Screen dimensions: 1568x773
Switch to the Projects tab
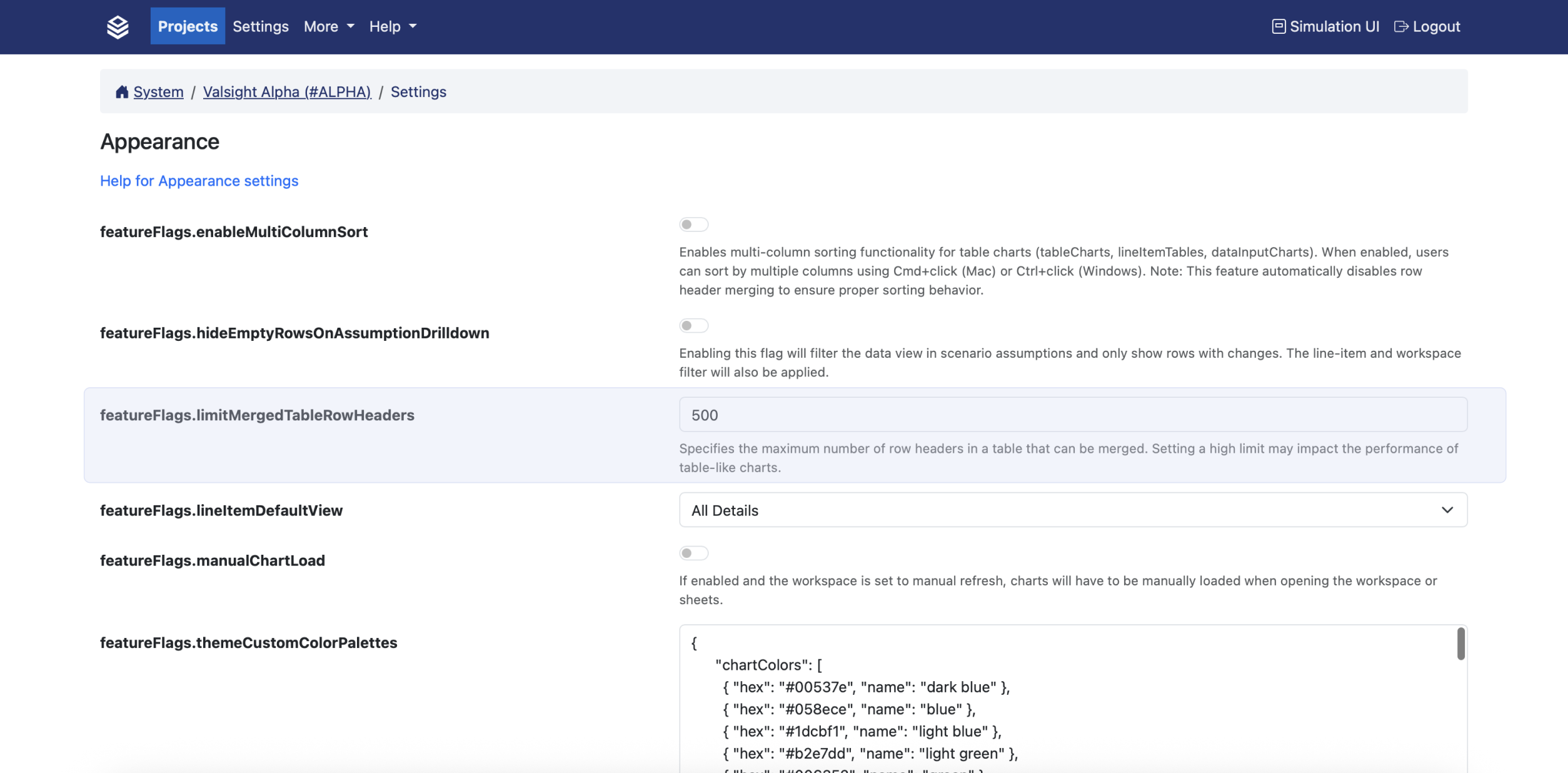[188, 26]
